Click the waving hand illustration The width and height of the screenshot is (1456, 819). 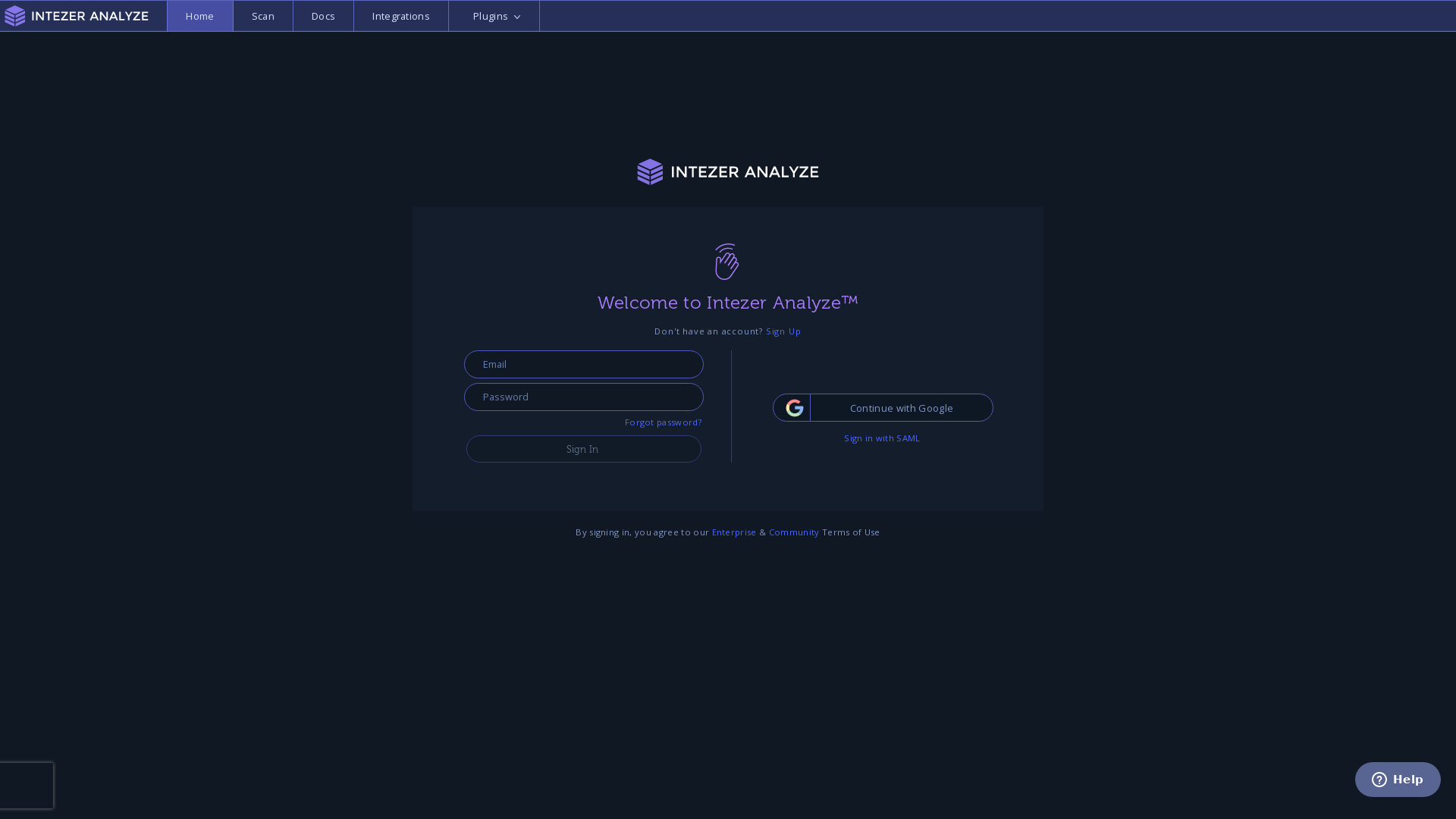[x=726, y=262]
